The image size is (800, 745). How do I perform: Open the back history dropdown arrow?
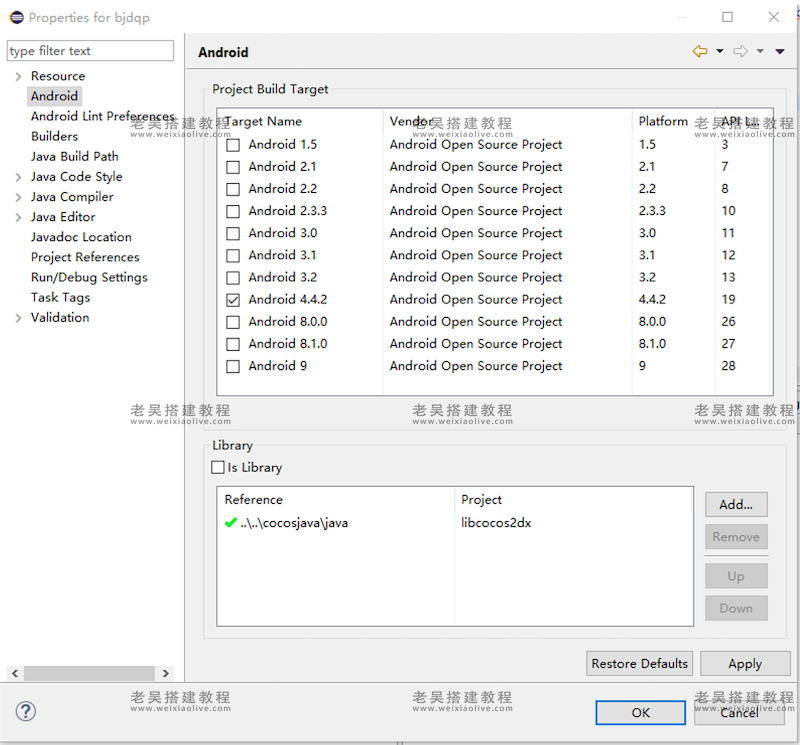(x=719, y=52)
